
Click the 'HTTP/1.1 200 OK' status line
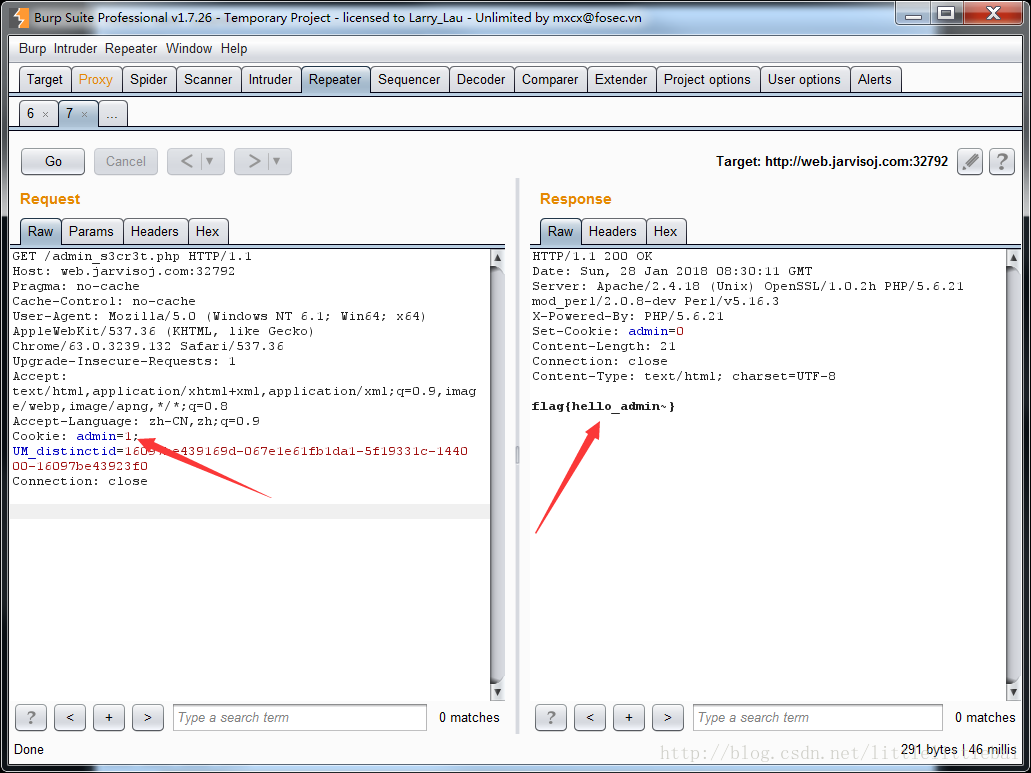[x=592, y=256]
